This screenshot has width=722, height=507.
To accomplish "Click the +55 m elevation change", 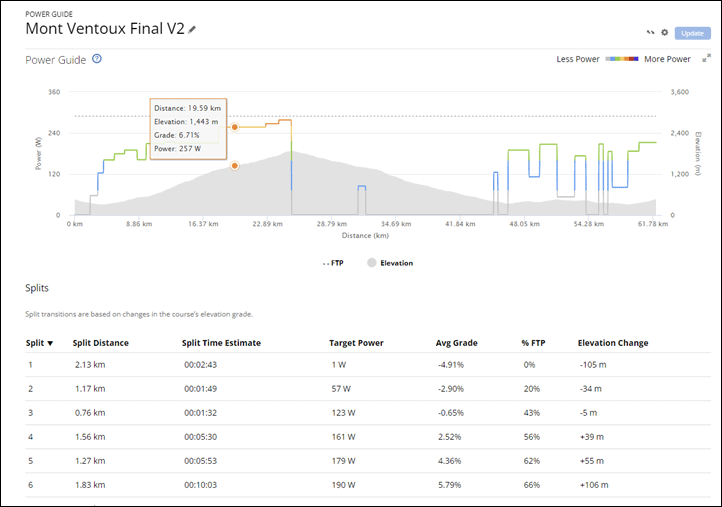I will point(592,460).
